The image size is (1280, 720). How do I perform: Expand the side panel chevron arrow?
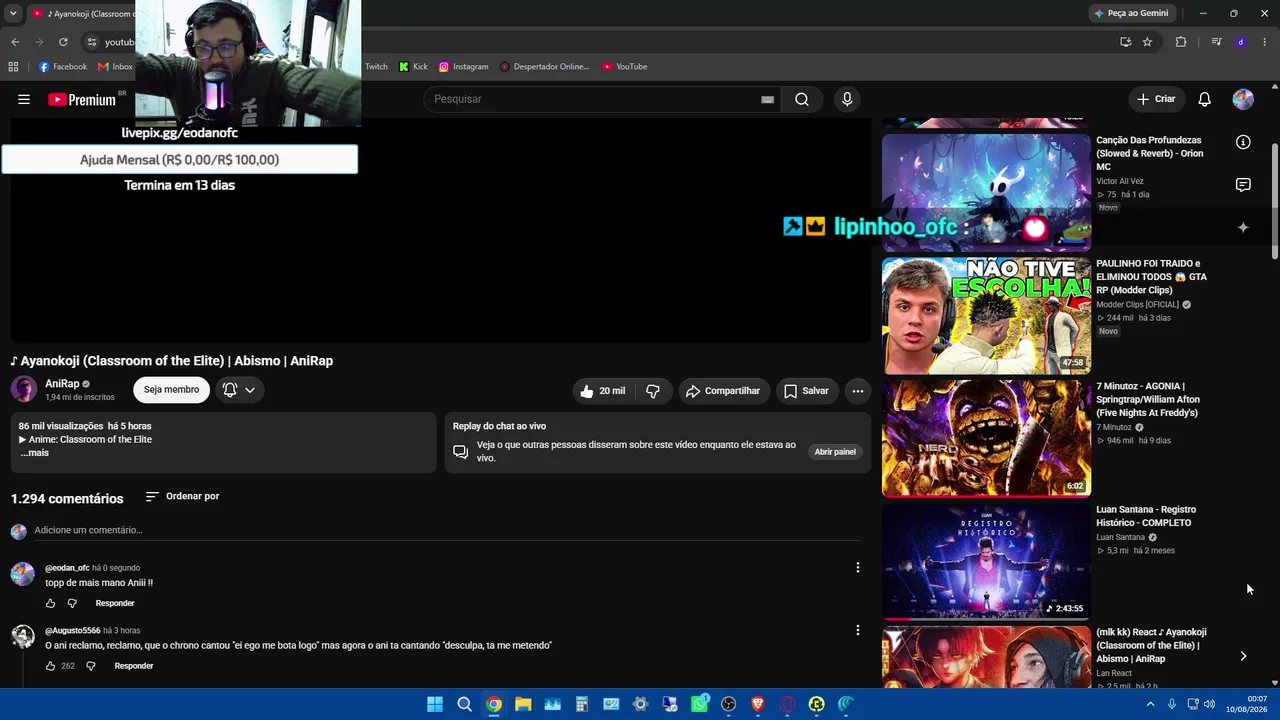[x=1243, y=656]
